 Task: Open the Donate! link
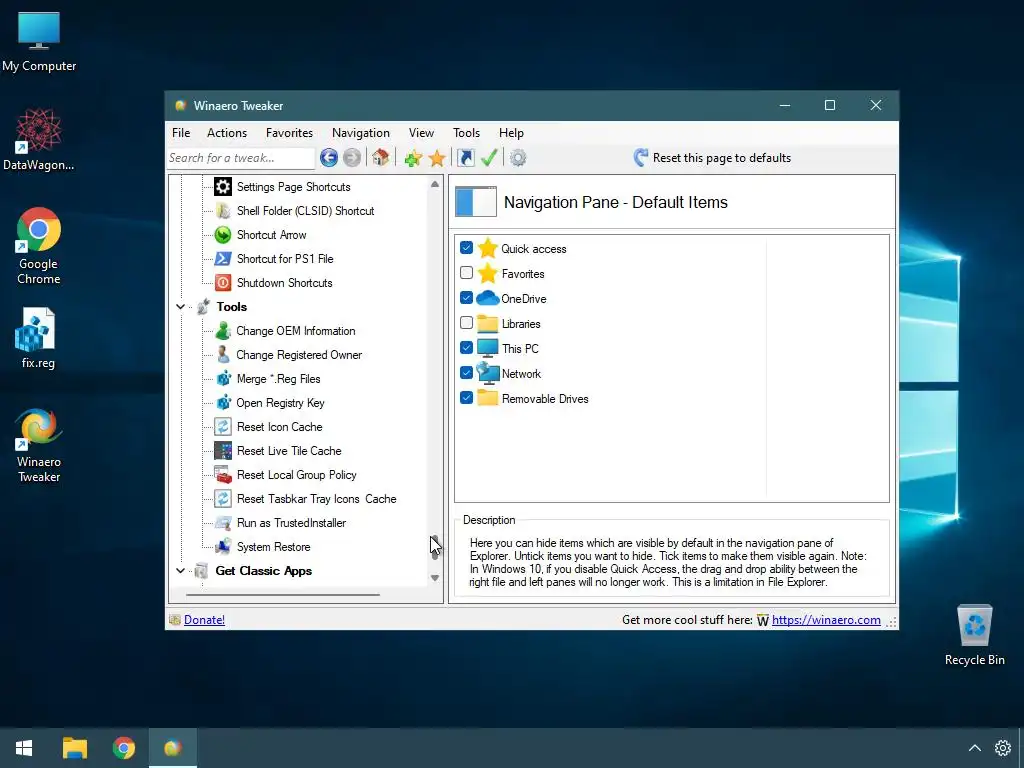click(x=204, y=620)
